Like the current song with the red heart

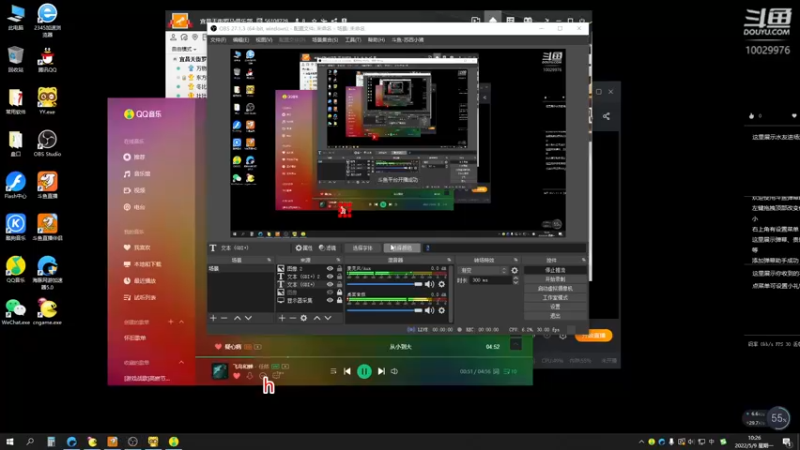(x=236, y=376)
